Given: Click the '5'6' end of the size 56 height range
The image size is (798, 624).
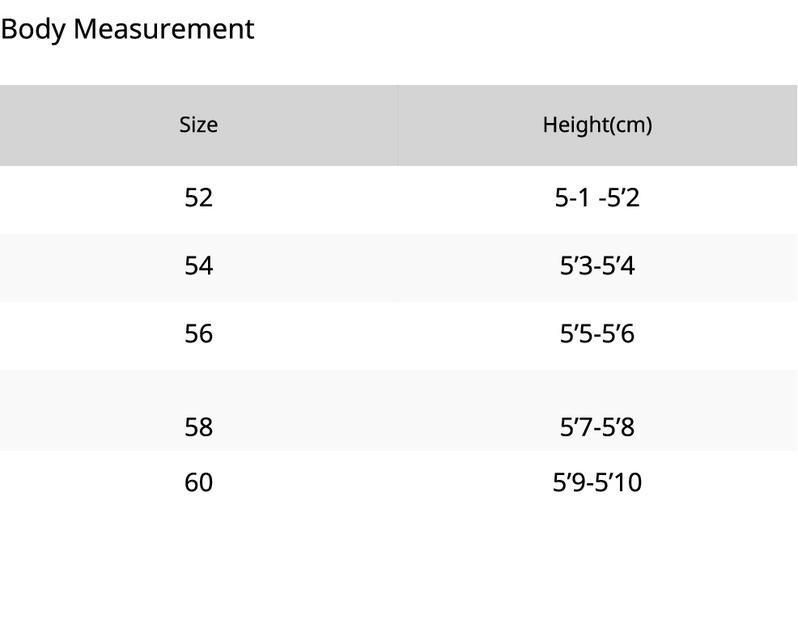Looking at the screenshot, I should (x=618, y=334).
